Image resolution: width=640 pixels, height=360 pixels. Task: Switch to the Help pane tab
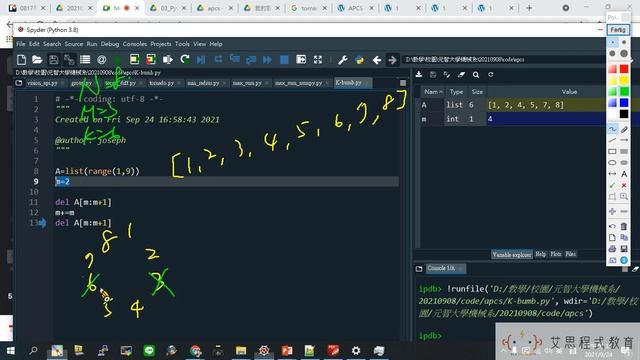click(x=540, y=254)
